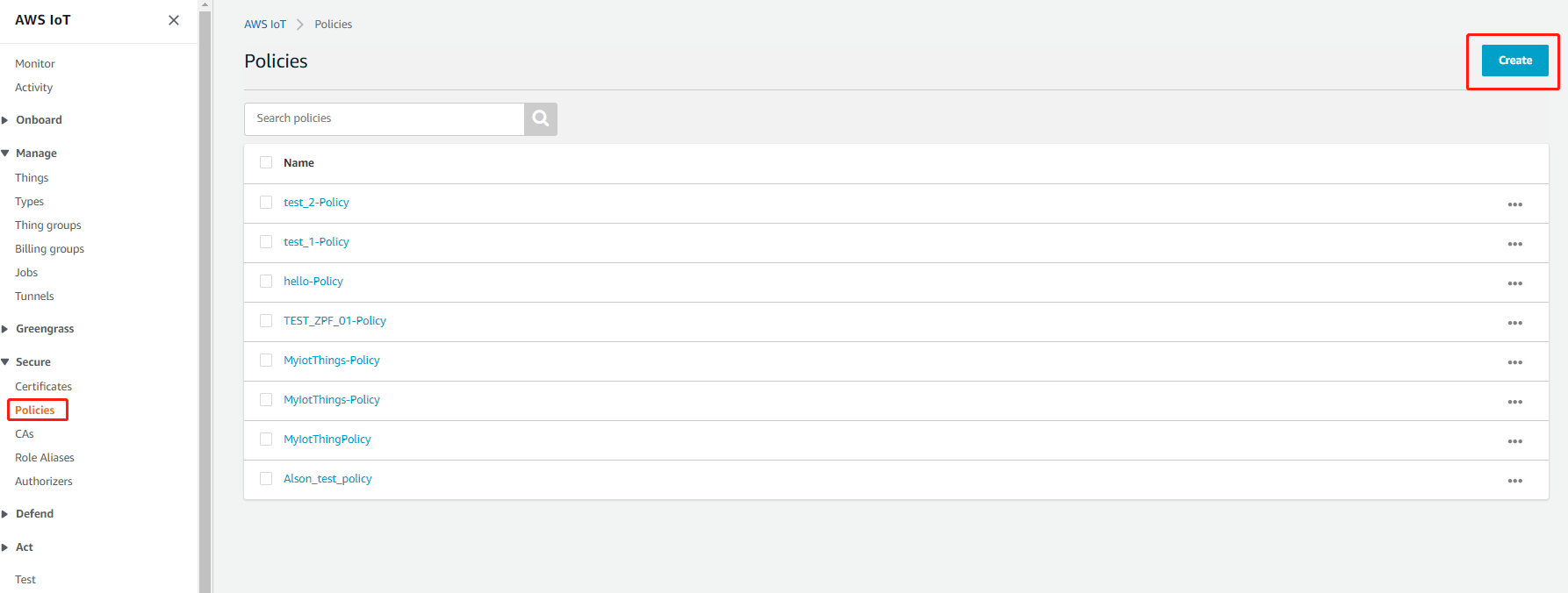Open options menu for test_2-Policy
The height and width of the screenshot is (593, 1568).
point(1514,204)
